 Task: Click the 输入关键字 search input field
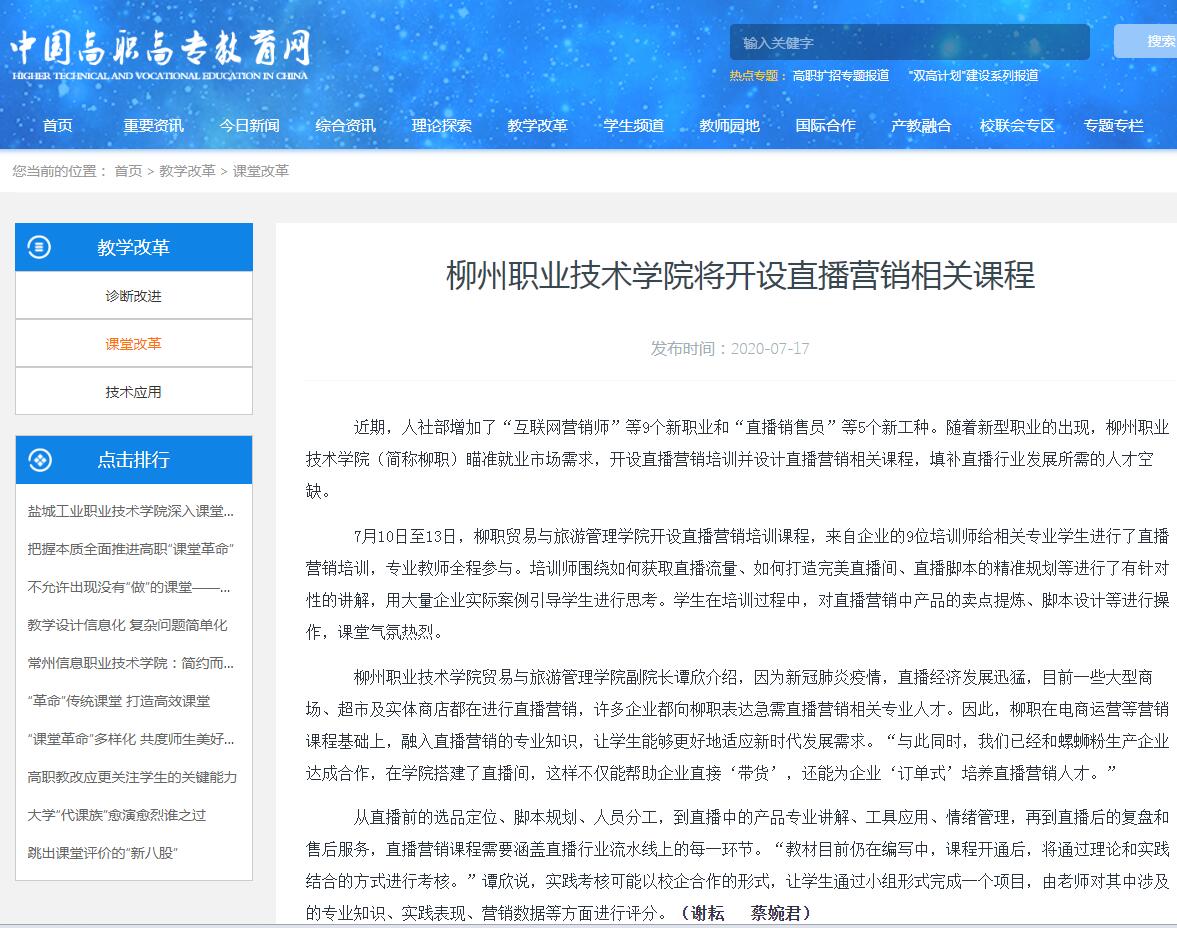click(x=908, y=43)
